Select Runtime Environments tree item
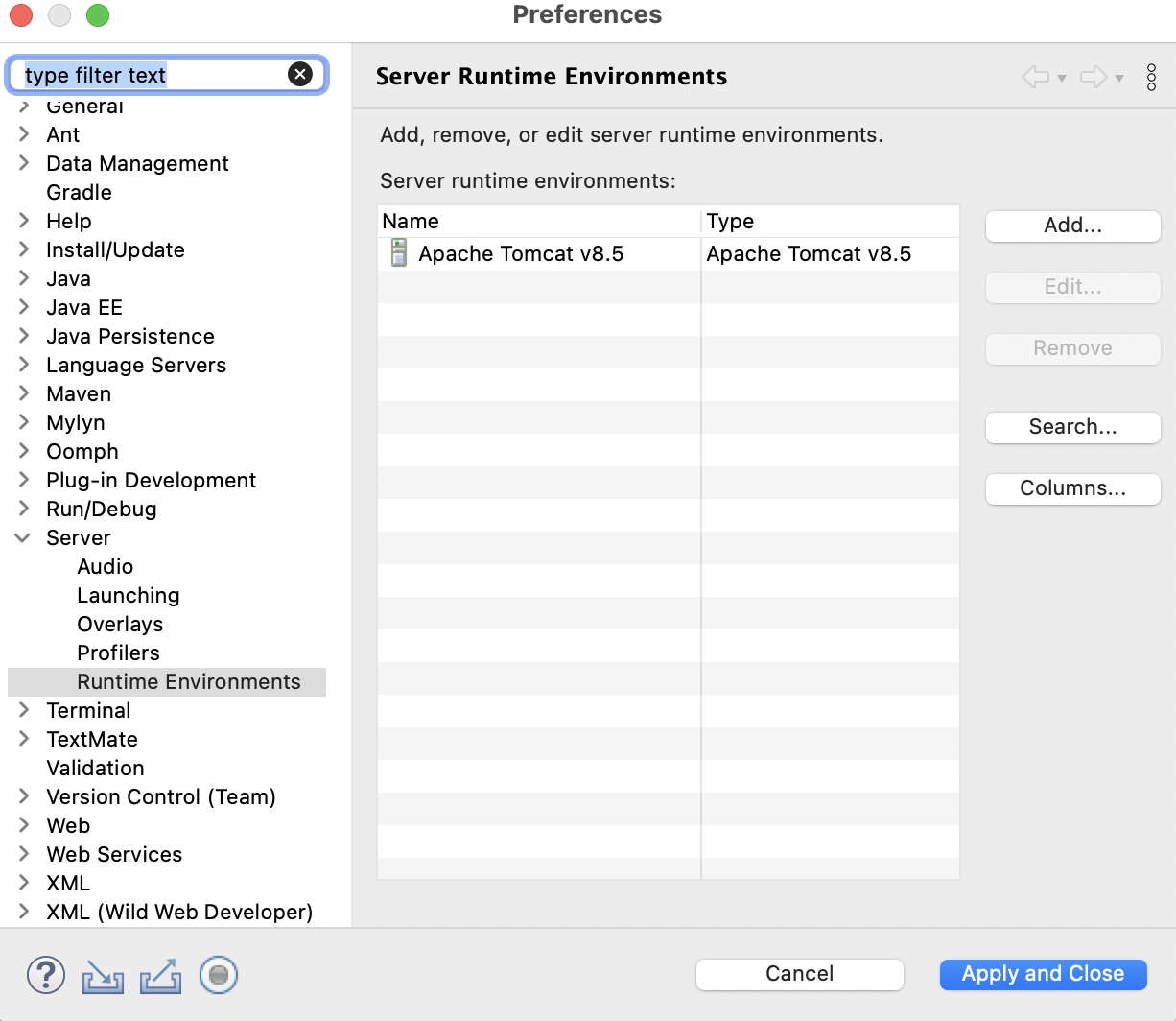 pyautogui.click(x=167, y=681)
